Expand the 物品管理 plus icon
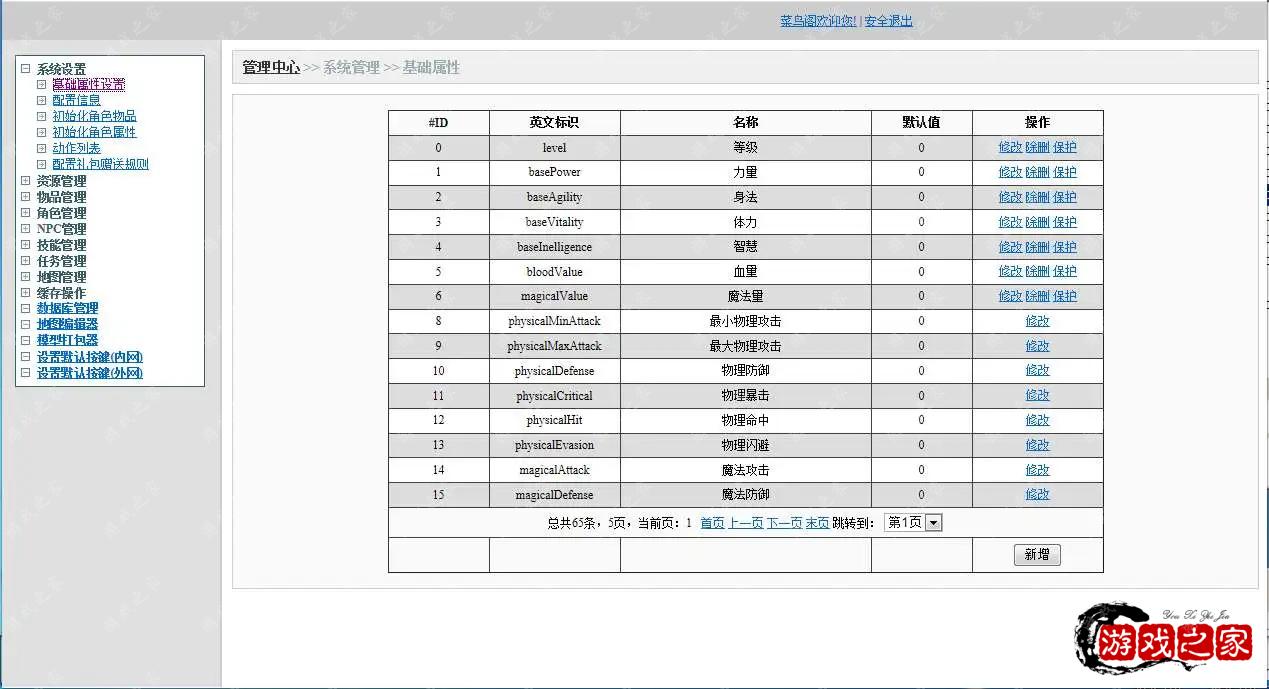Image resolution: width=1269 pixels, height=689 pixels. click(26, 197)
